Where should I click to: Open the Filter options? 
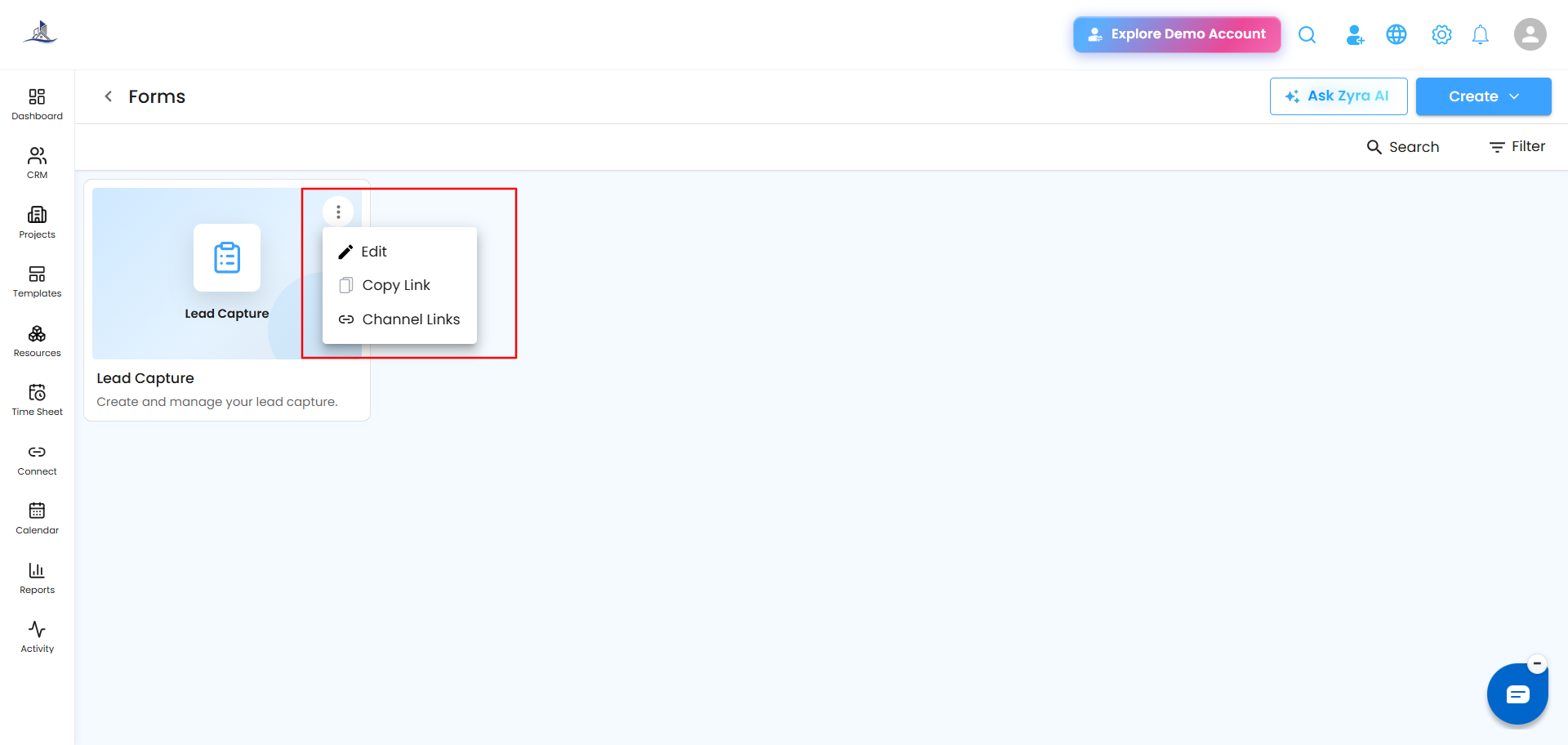point(1517,147)
